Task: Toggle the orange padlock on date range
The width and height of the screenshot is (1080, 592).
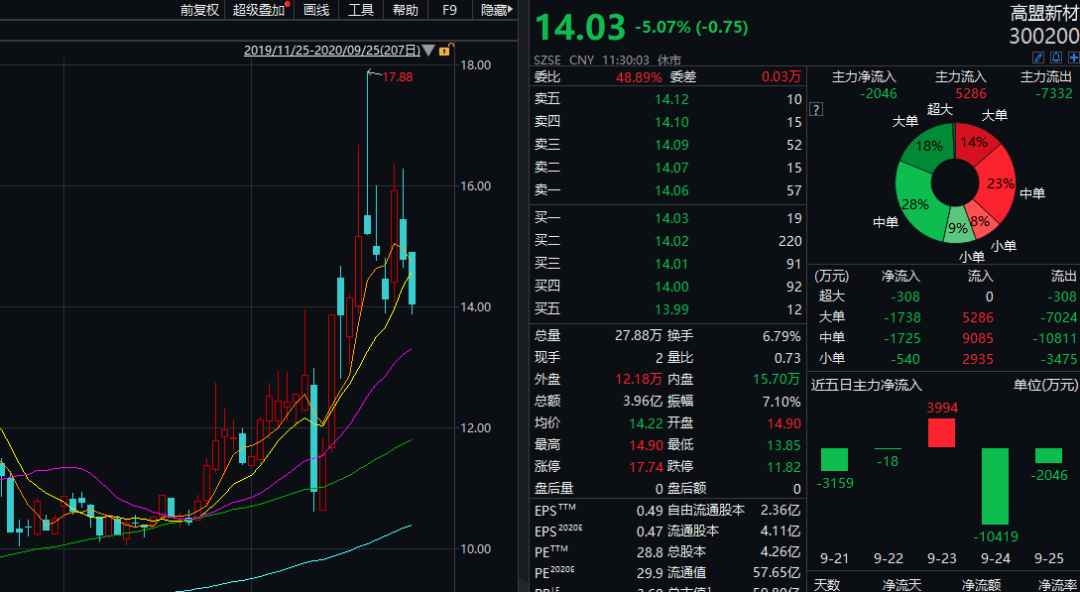Action: [x=446, y=50]
